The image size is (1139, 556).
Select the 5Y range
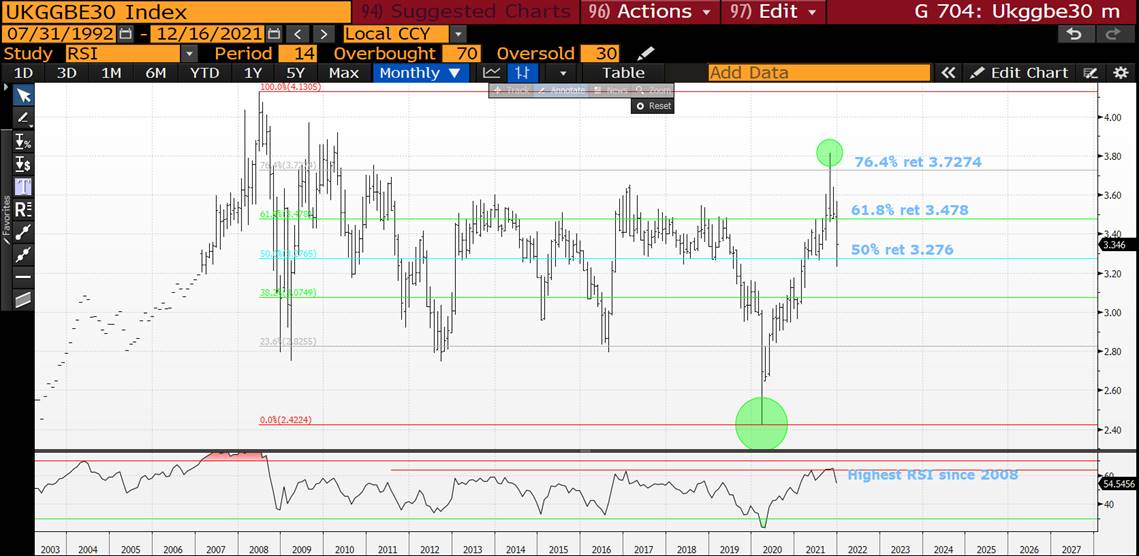(296, 73)
